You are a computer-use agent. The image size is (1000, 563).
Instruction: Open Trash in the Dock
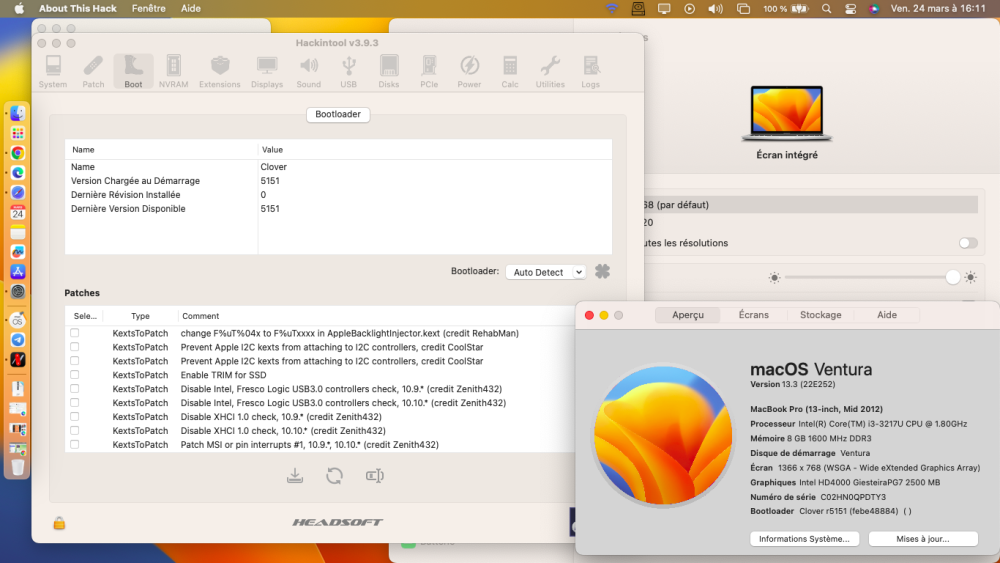18,467
